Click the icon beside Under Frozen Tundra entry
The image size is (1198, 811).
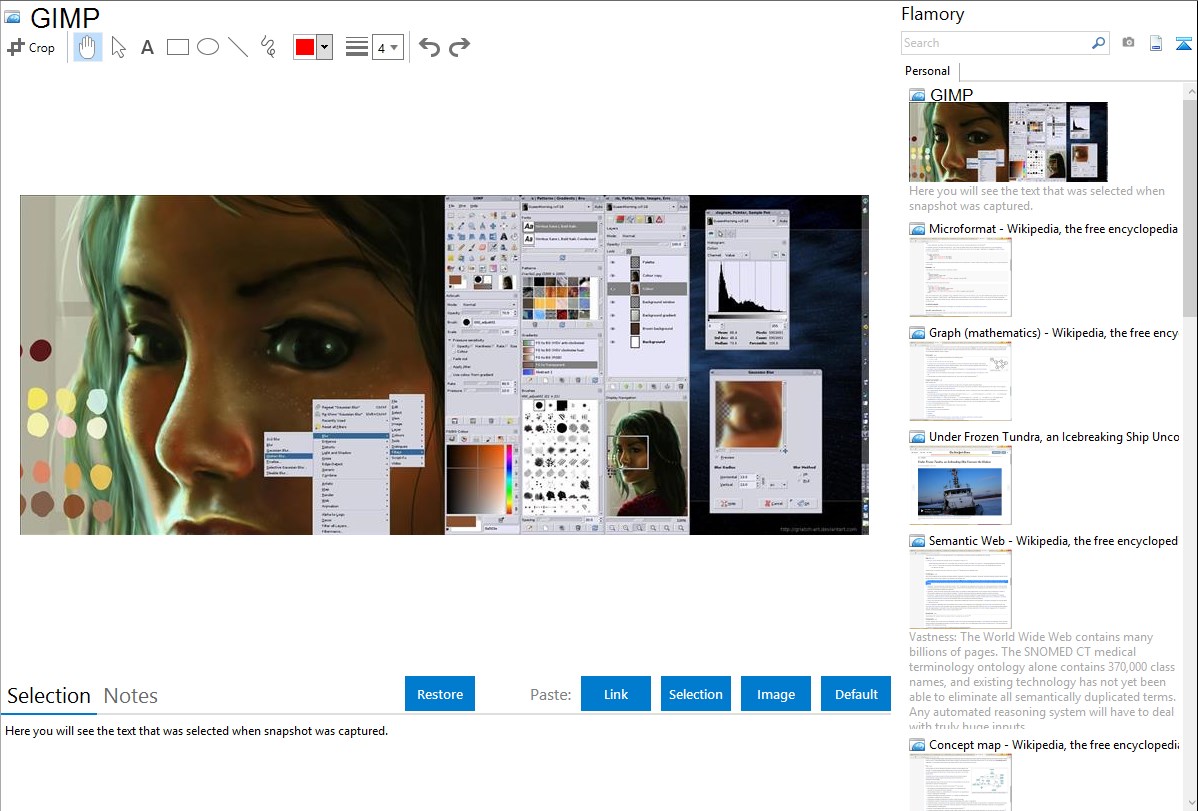(917, 437)
